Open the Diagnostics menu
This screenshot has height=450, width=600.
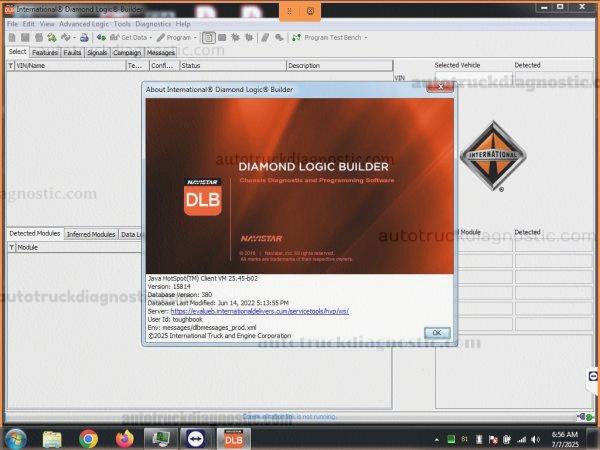click(x=153, y=23)
